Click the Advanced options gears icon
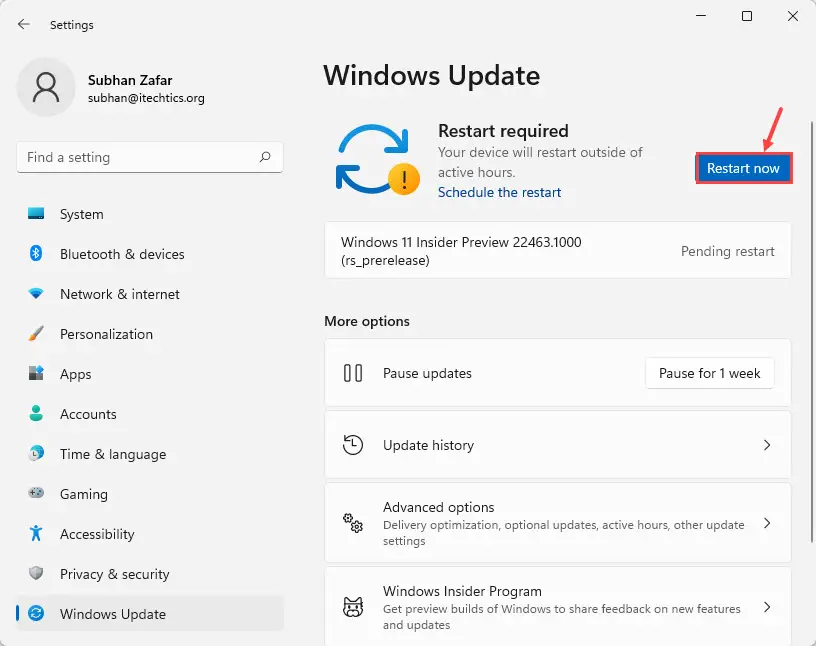Screen dimensions: 816x646 click(353, 523)
